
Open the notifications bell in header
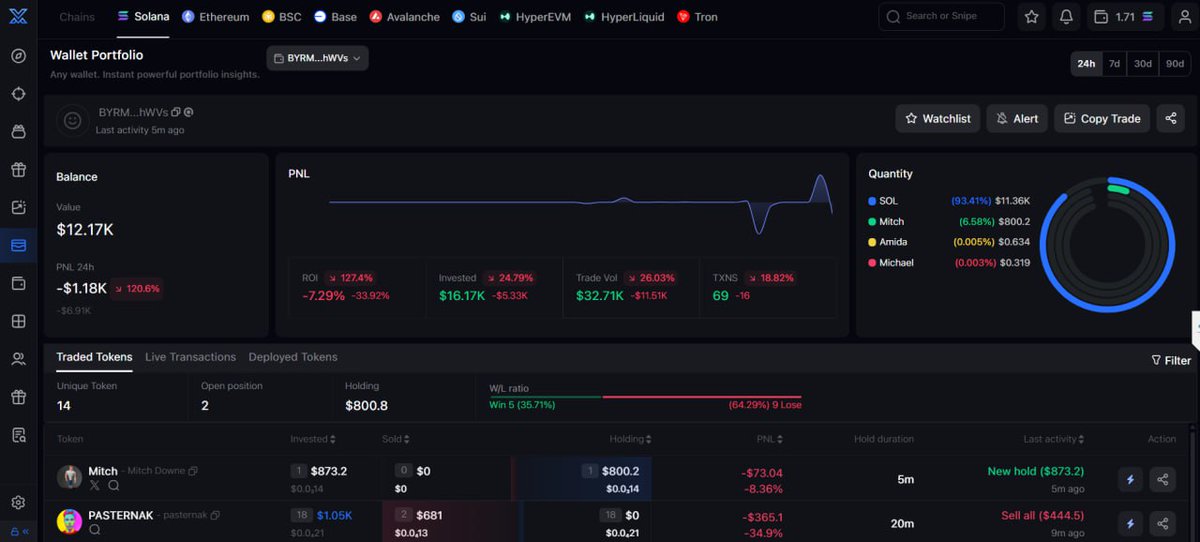pos(1066,17)
